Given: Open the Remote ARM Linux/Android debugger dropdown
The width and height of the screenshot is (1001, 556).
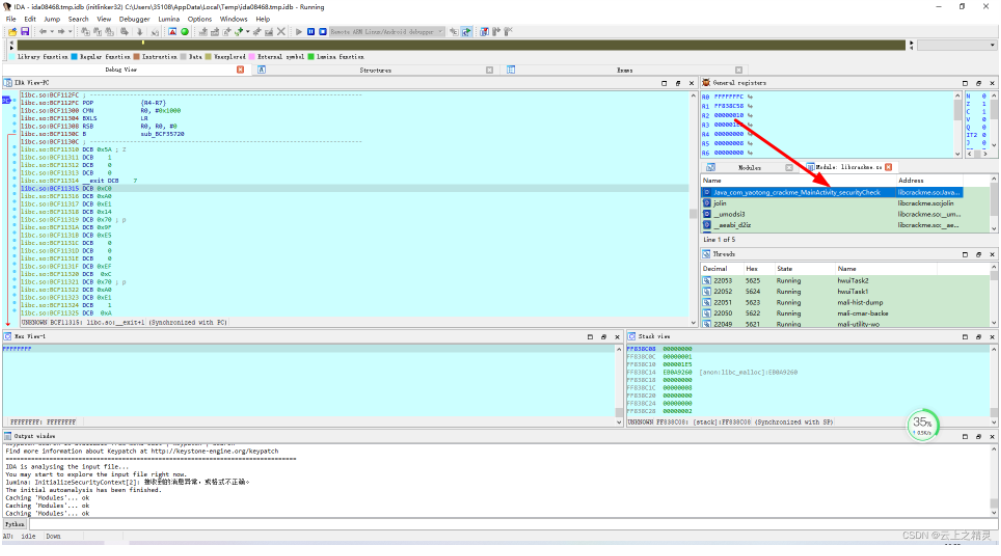Looking at the screenshot, I should (440, 32).
